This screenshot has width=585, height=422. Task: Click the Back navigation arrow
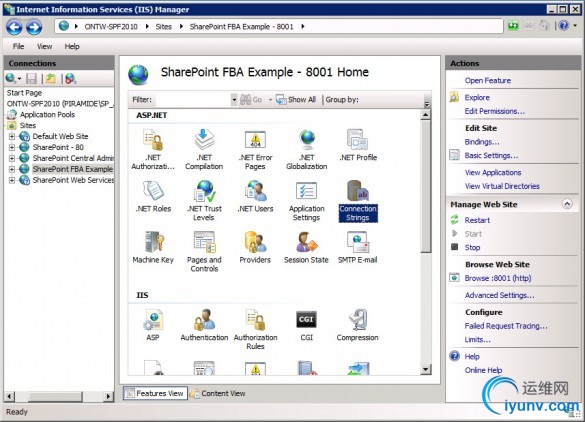(x=14, y=27)
